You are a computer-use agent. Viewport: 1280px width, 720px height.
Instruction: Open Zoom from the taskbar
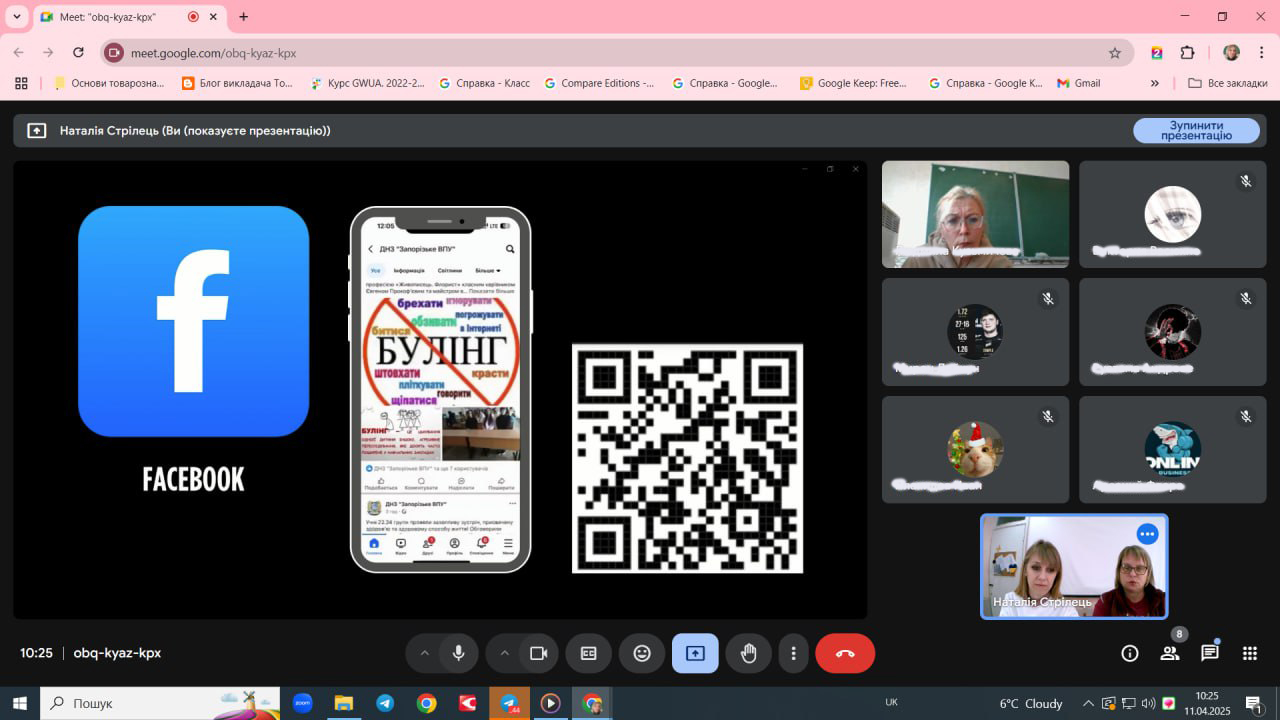click(x=302, y=703)
